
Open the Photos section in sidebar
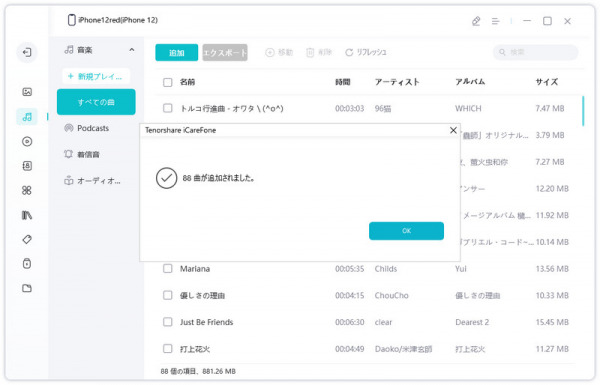[x=27, y=92]
